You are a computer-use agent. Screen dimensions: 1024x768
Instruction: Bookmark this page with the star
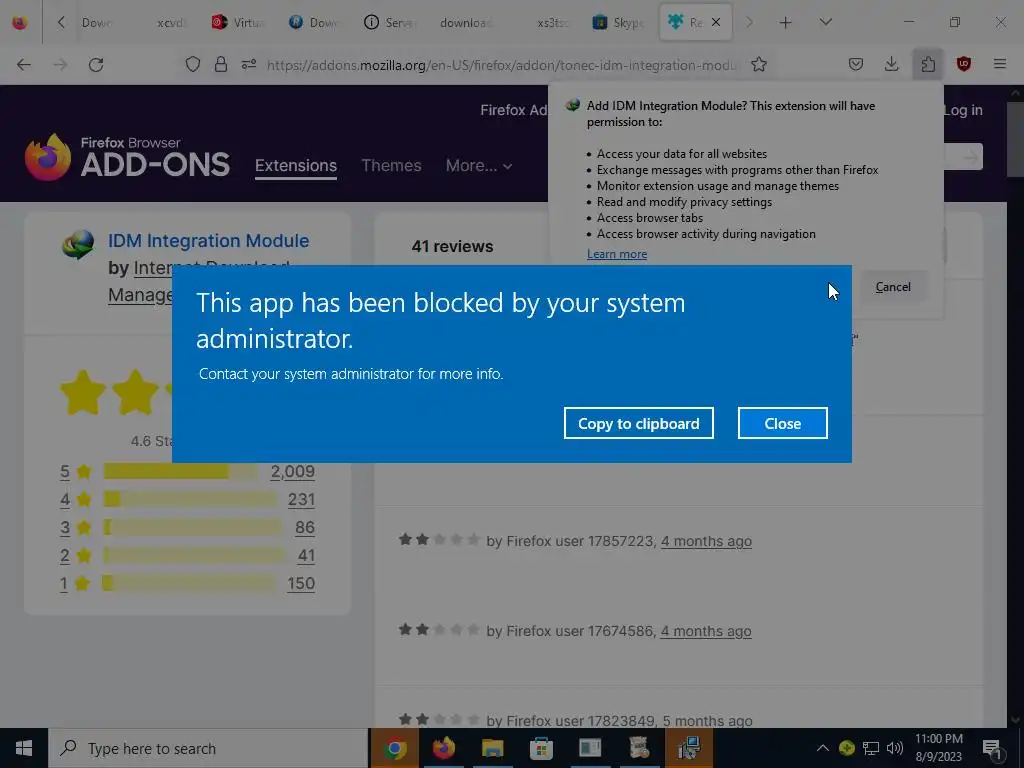tap(758, 65)
